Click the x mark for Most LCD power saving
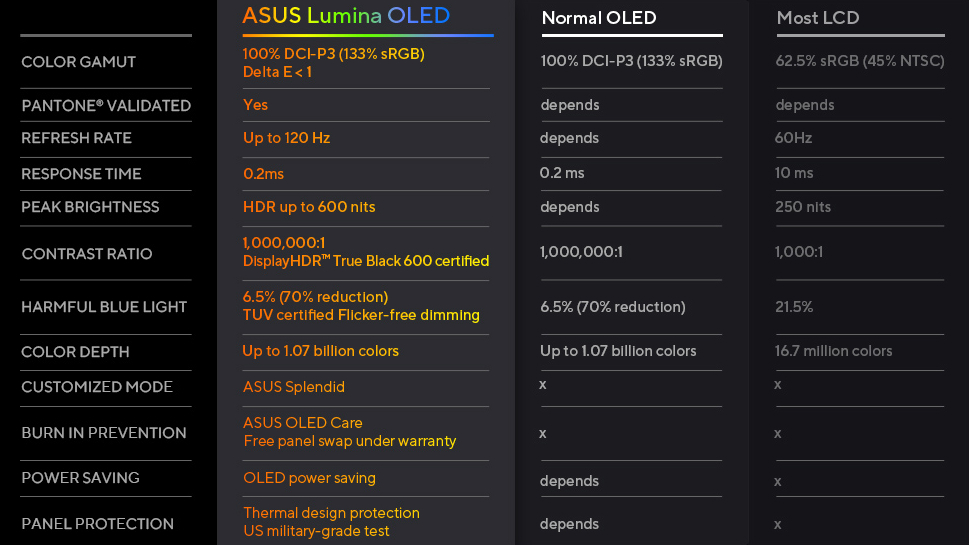 [777, 481]
